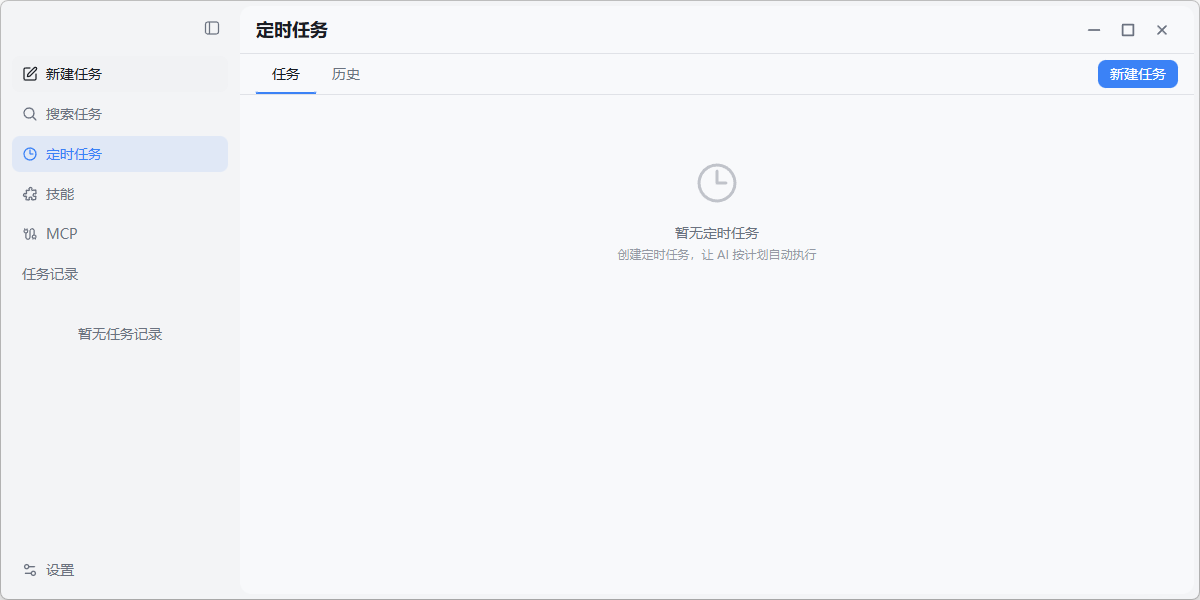The width and height of the screenshot is (1200, 600).
Task: Click the sliders icon beside 设置
Action: 30,570
